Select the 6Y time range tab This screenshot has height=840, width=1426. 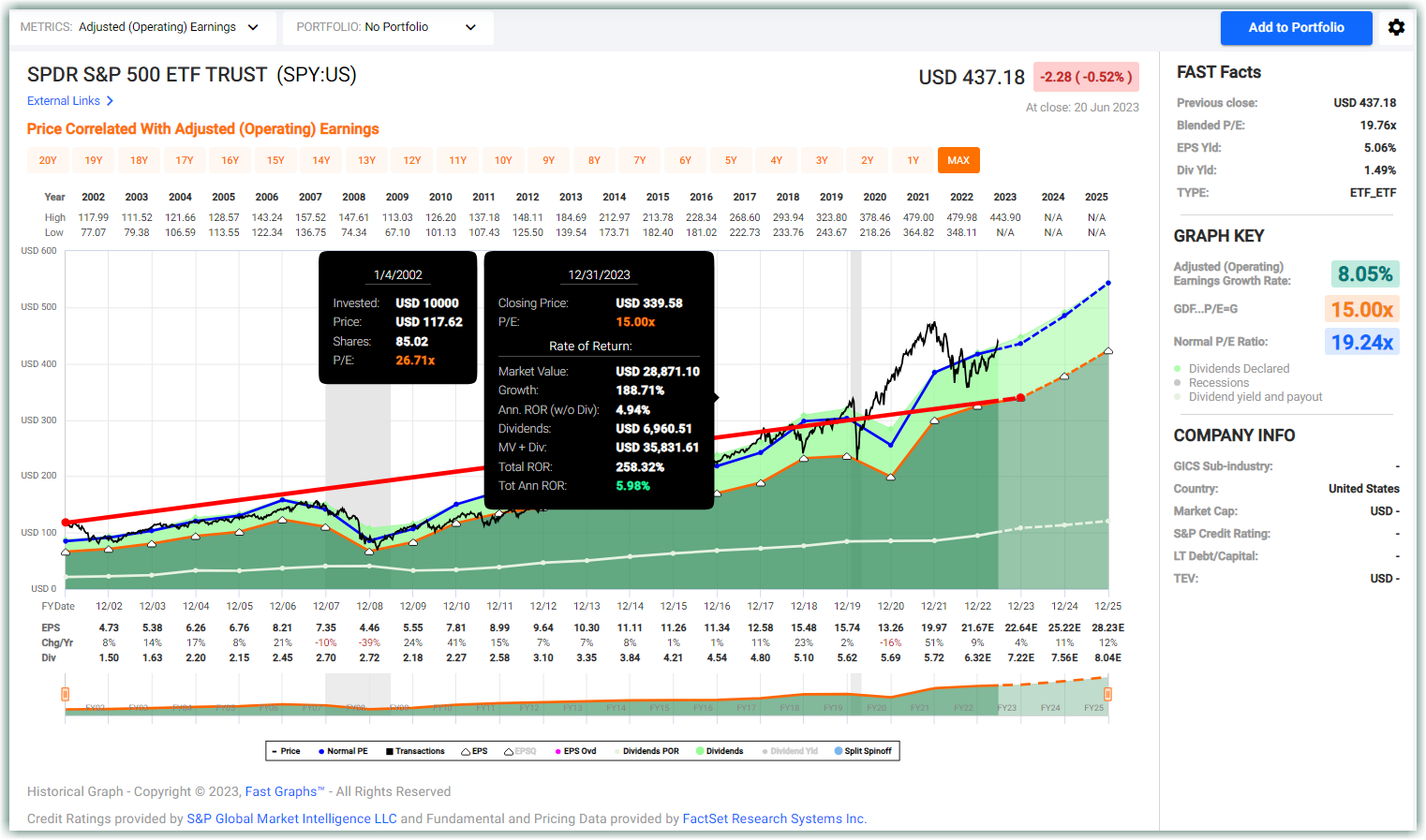(685, 161)
